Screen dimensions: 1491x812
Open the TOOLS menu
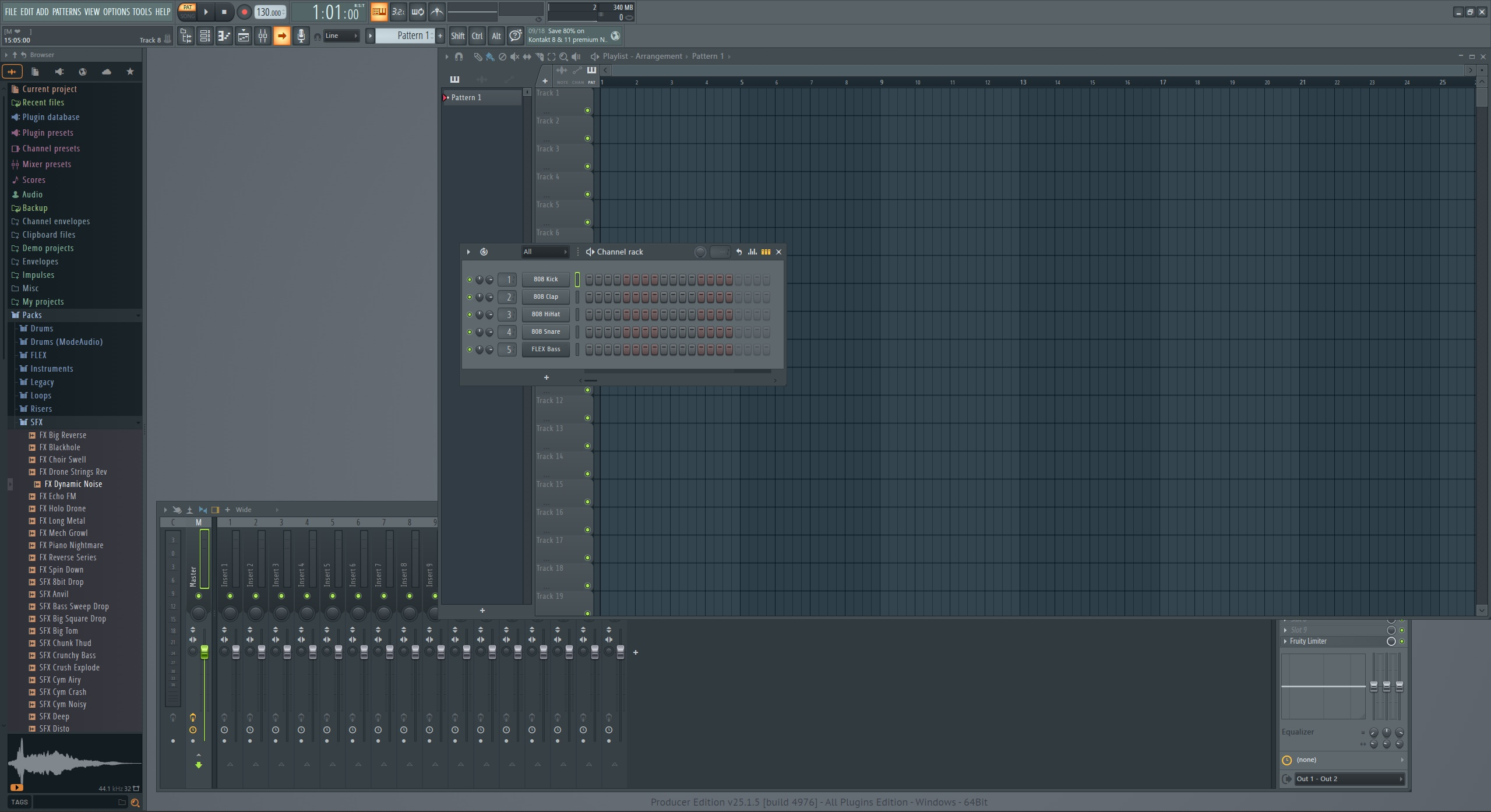[142, 12]
